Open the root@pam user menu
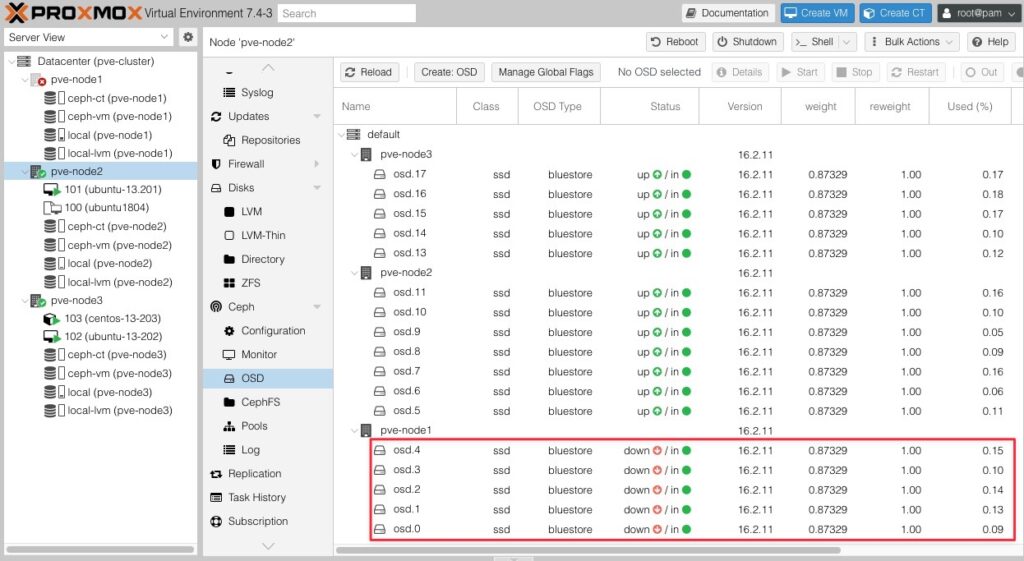Screen dimensions: 1024x561 978,13
